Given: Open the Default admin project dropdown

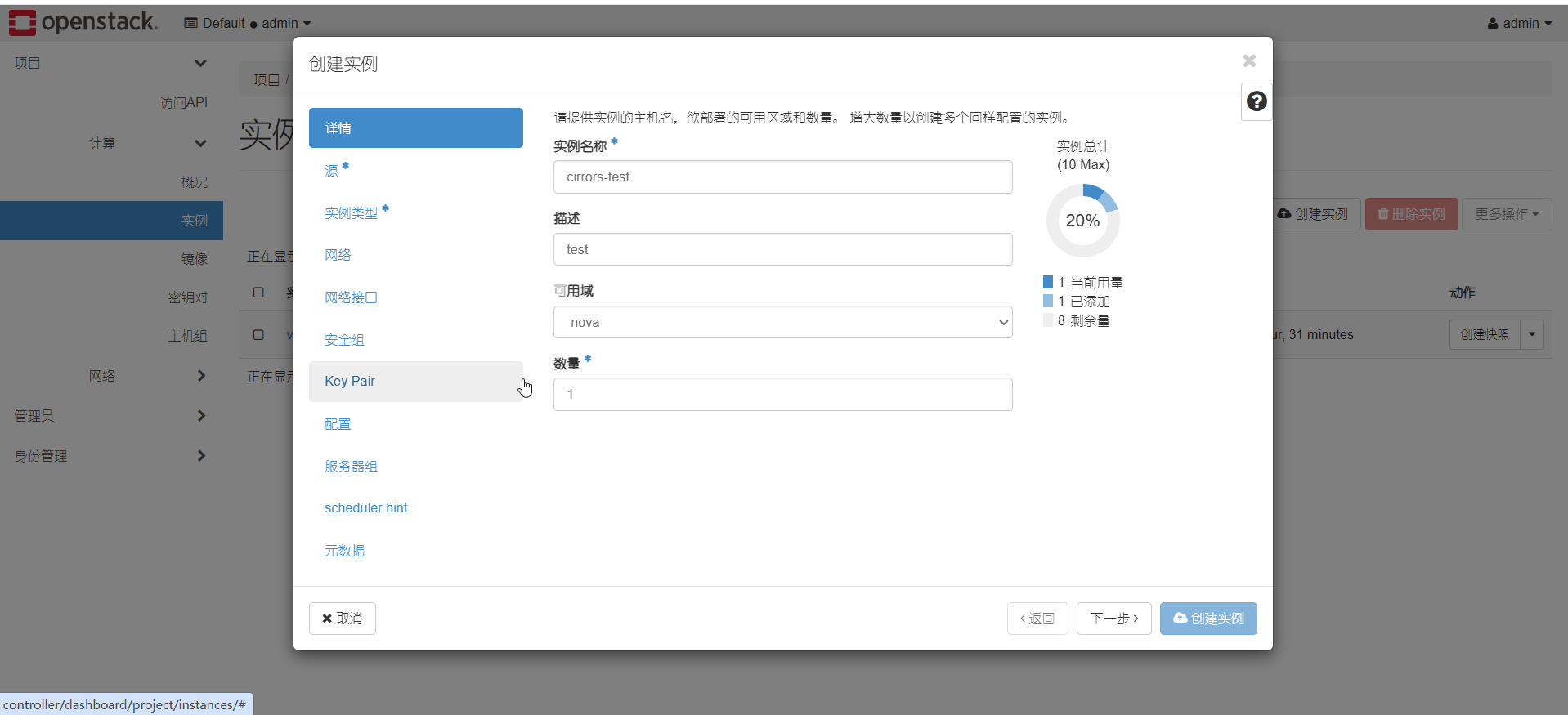Looking at the screenshot, I should point(247,23).
